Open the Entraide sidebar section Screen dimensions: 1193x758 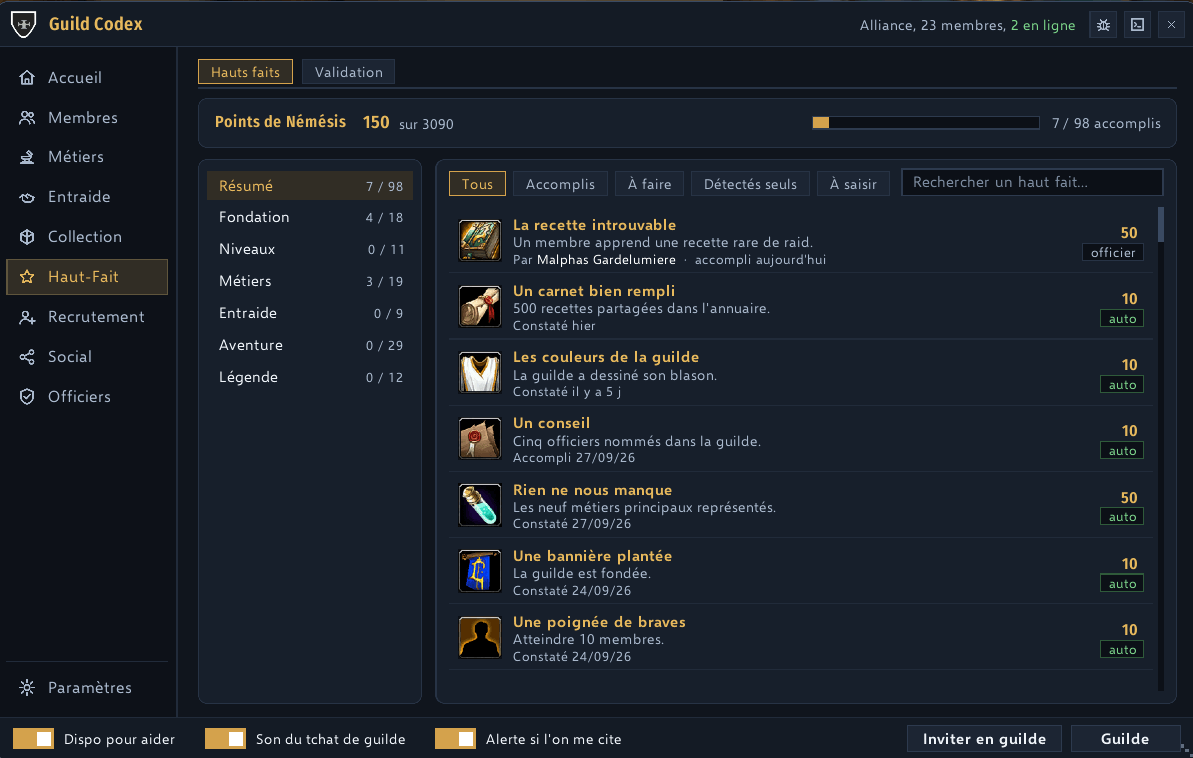tap(87, 197)
